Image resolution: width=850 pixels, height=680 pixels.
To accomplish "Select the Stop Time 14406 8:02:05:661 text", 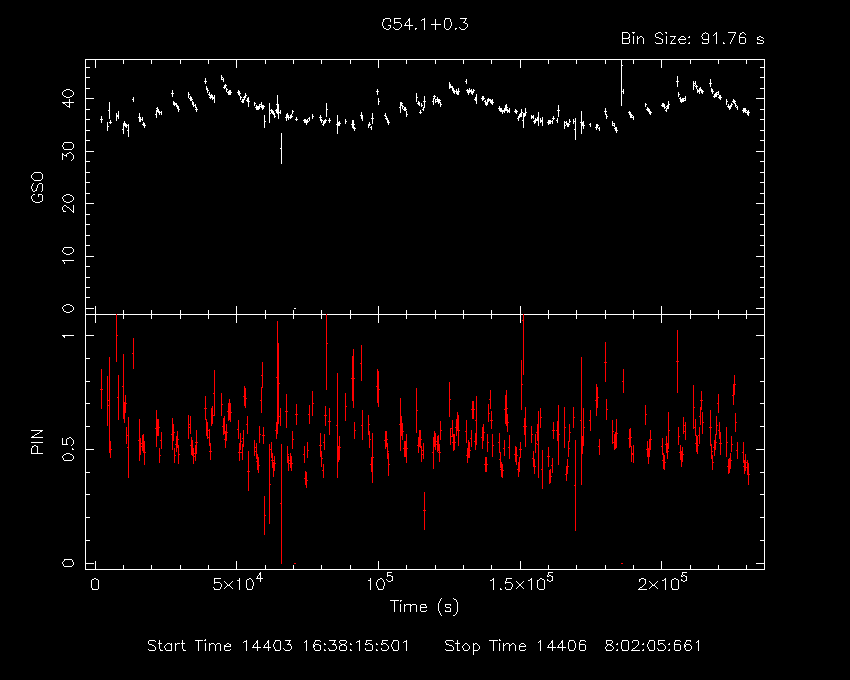I will click(572, 646).
